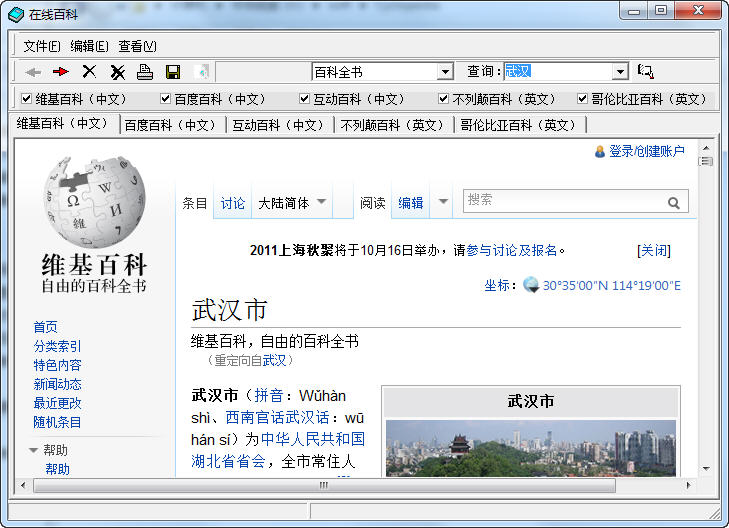Image resolution: width=729 pixels, height=528 pixels.
Task: Click the 登录/创建账户 link
Action: [x=646, y=151]
